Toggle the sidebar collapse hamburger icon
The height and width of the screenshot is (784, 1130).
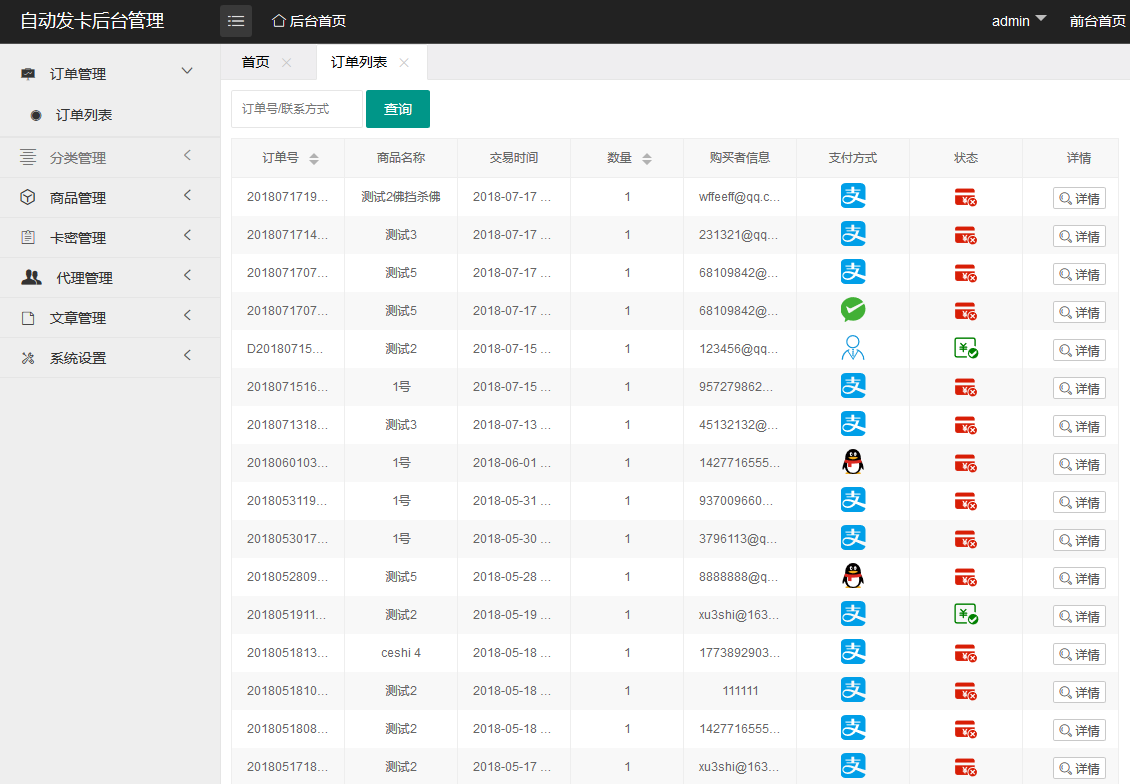pyautogui.click(x=236, y=21)
